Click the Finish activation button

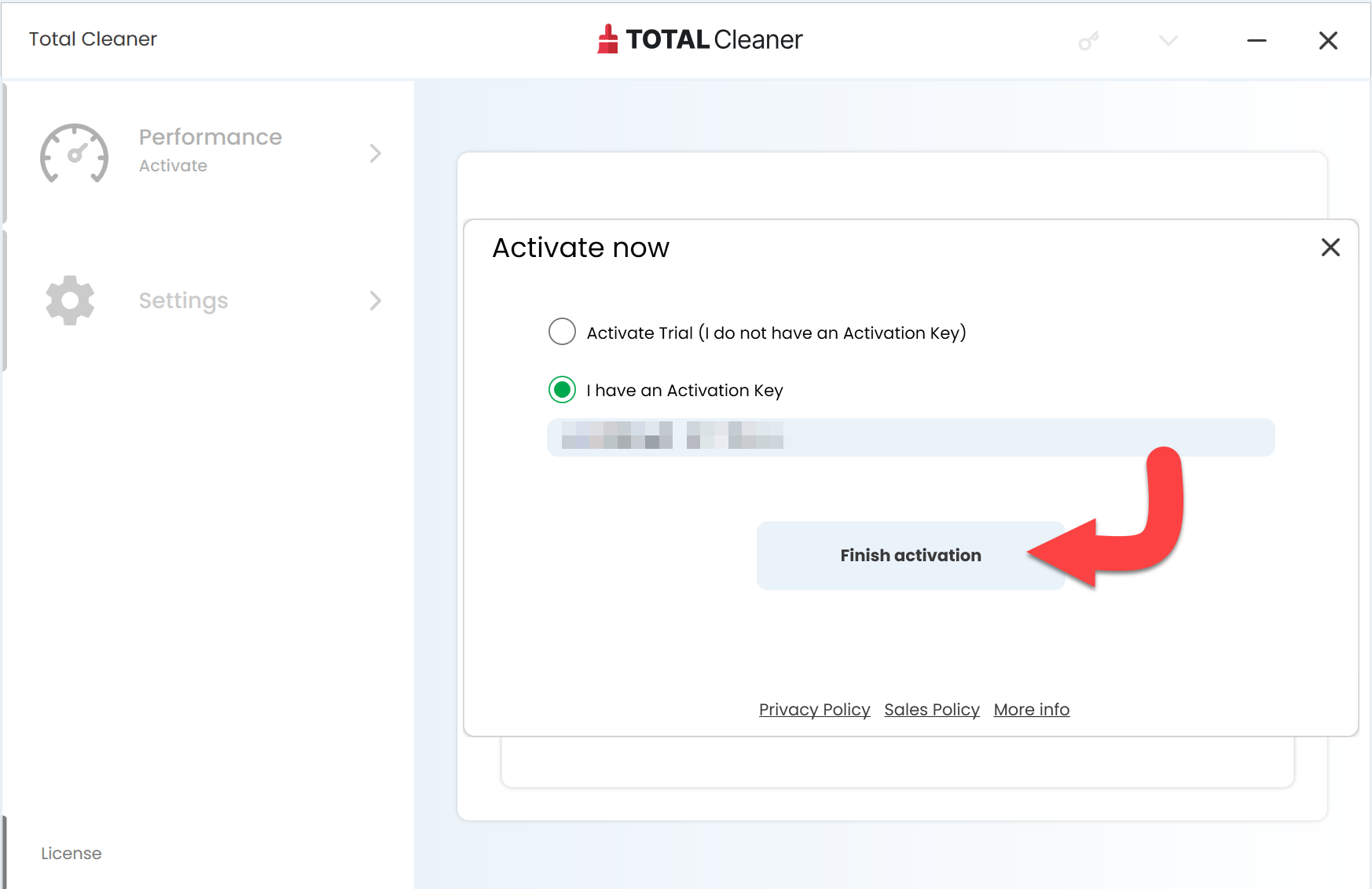coord(911,556)
